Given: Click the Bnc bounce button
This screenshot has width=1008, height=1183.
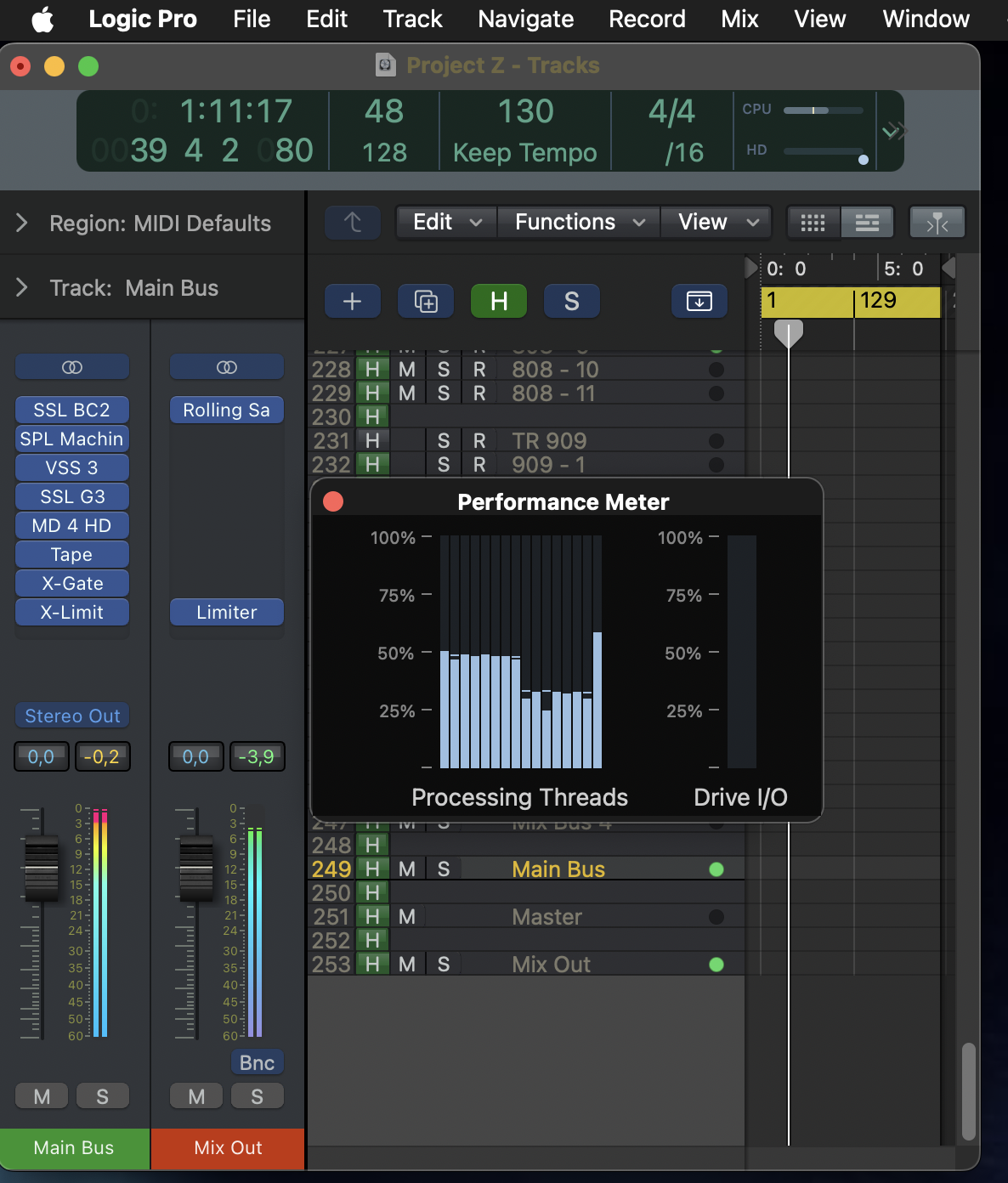Looking at the screenshot, I should click(257, 1062).
